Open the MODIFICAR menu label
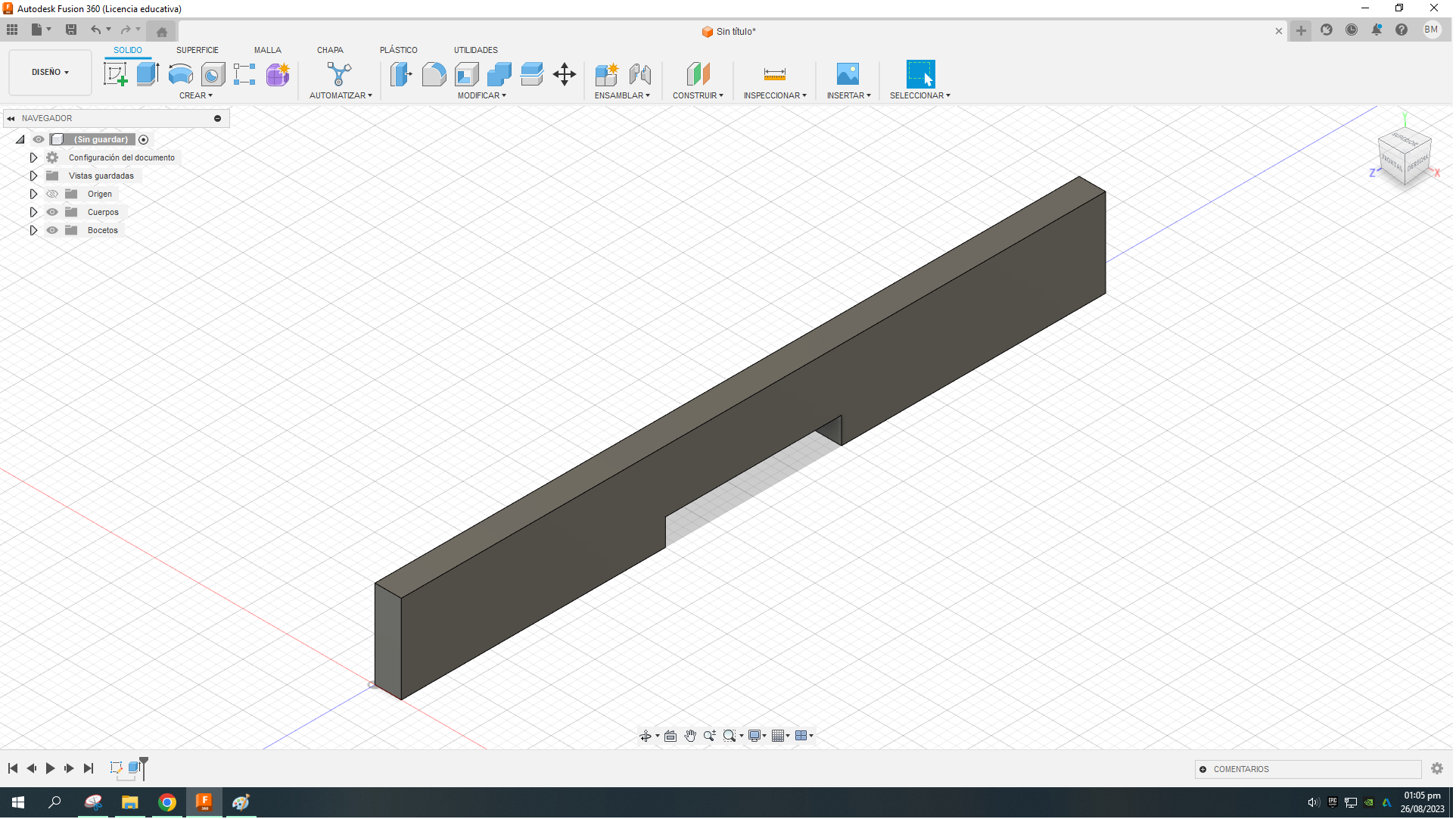This screenshot has width=1456, height=819. point(481,96)
